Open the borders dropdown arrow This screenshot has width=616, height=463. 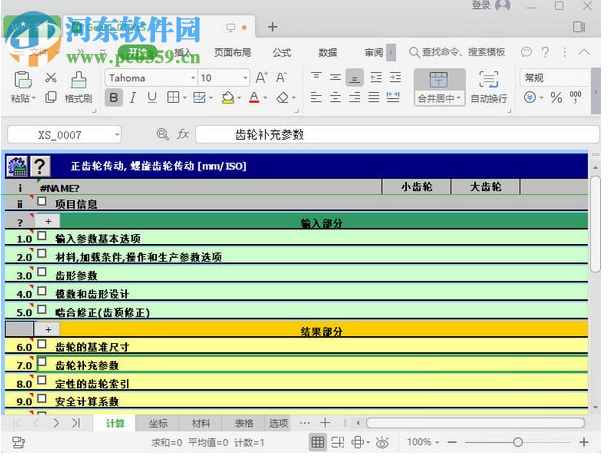(x=184, y=97)
